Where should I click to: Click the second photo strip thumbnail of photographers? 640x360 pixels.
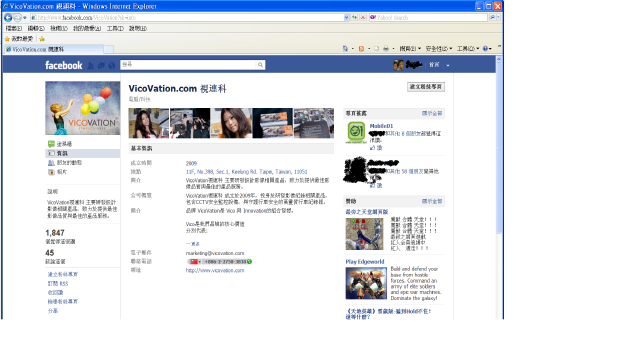point(190,123)
